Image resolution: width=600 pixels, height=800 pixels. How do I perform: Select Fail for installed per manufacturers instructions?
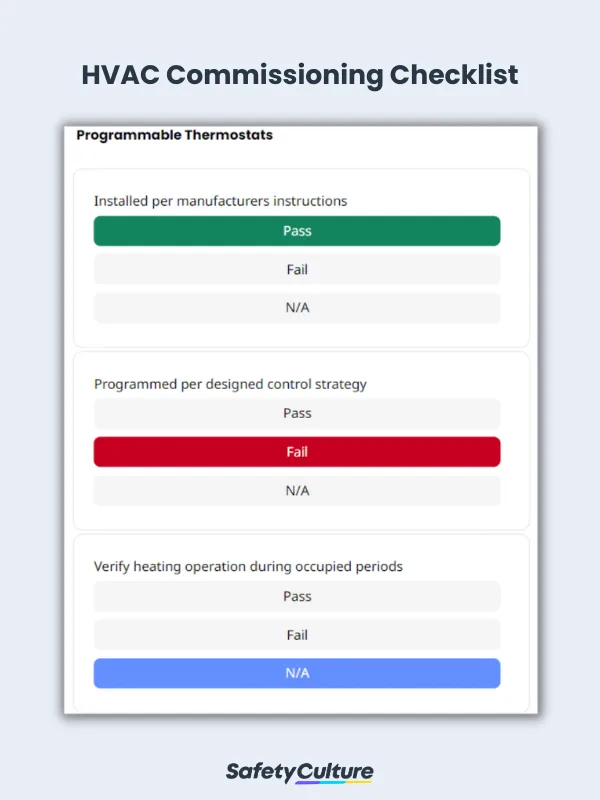click(x=296, y=269)
